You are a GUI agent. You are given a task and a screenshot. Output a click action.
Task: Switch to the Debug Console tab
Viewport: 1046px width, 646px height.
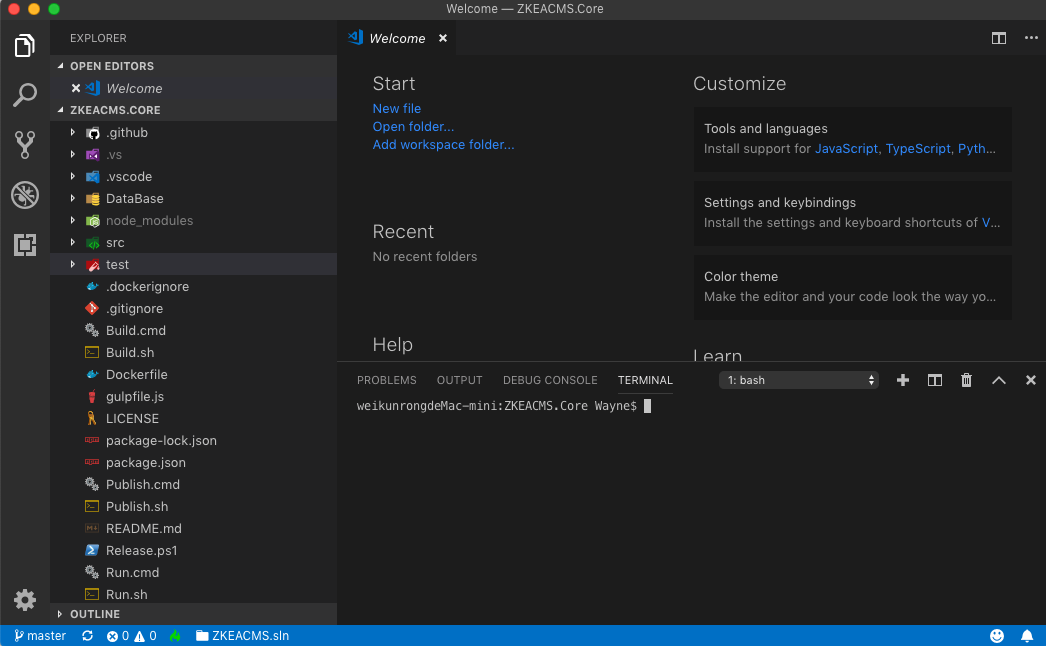click(550, 380)
